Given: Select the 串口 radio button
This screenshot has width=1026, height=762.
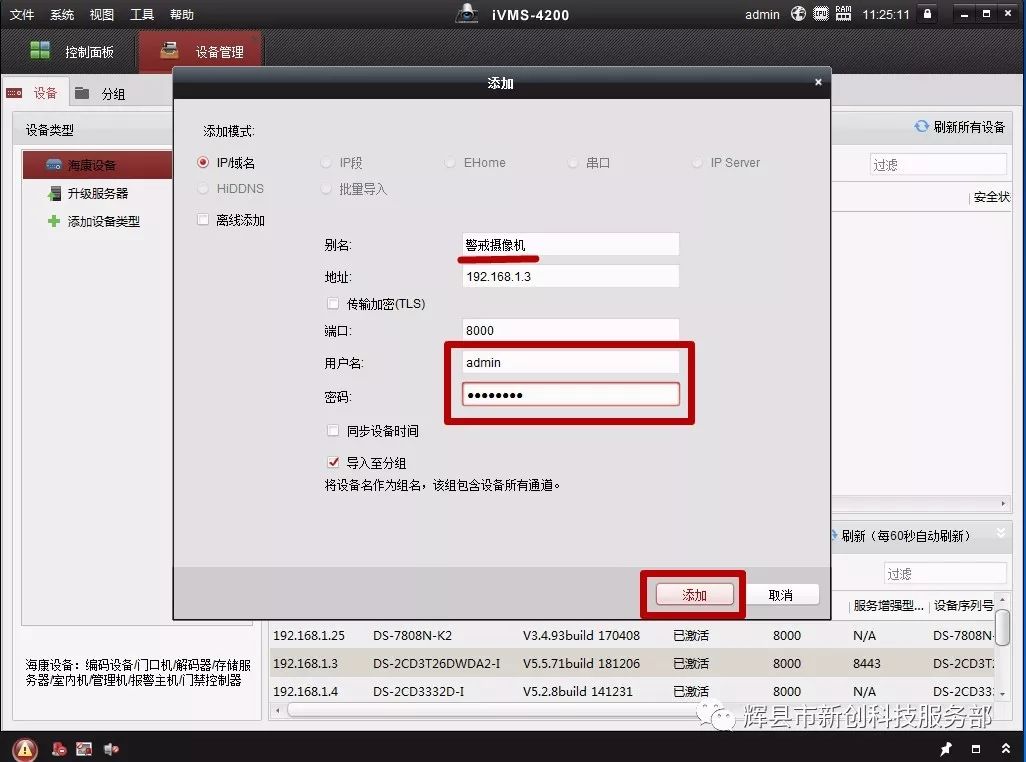Looking at the screenshot, I should click(573, 162).
